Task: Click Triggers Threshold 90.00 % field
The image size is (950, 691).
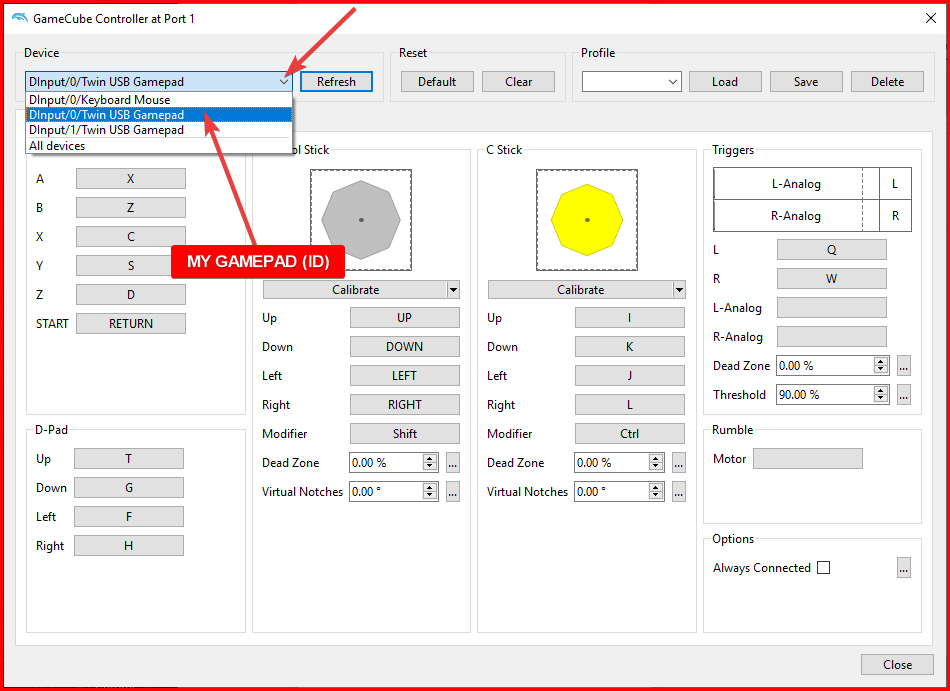Action: pyautogui.click(x=825, y=395)
